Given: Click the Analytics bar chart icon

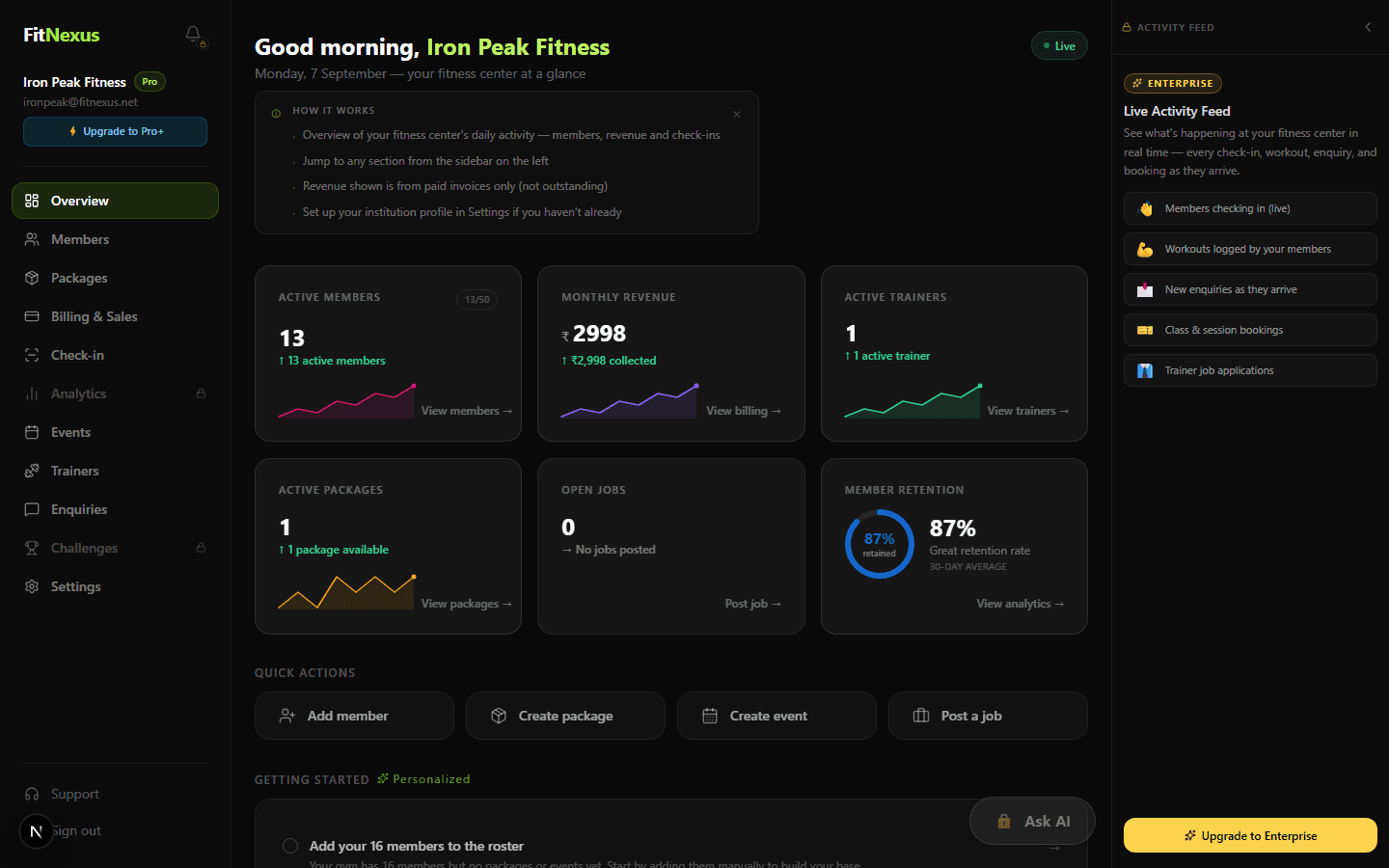Looking at the screenshot, I should [x=32, y=393].
